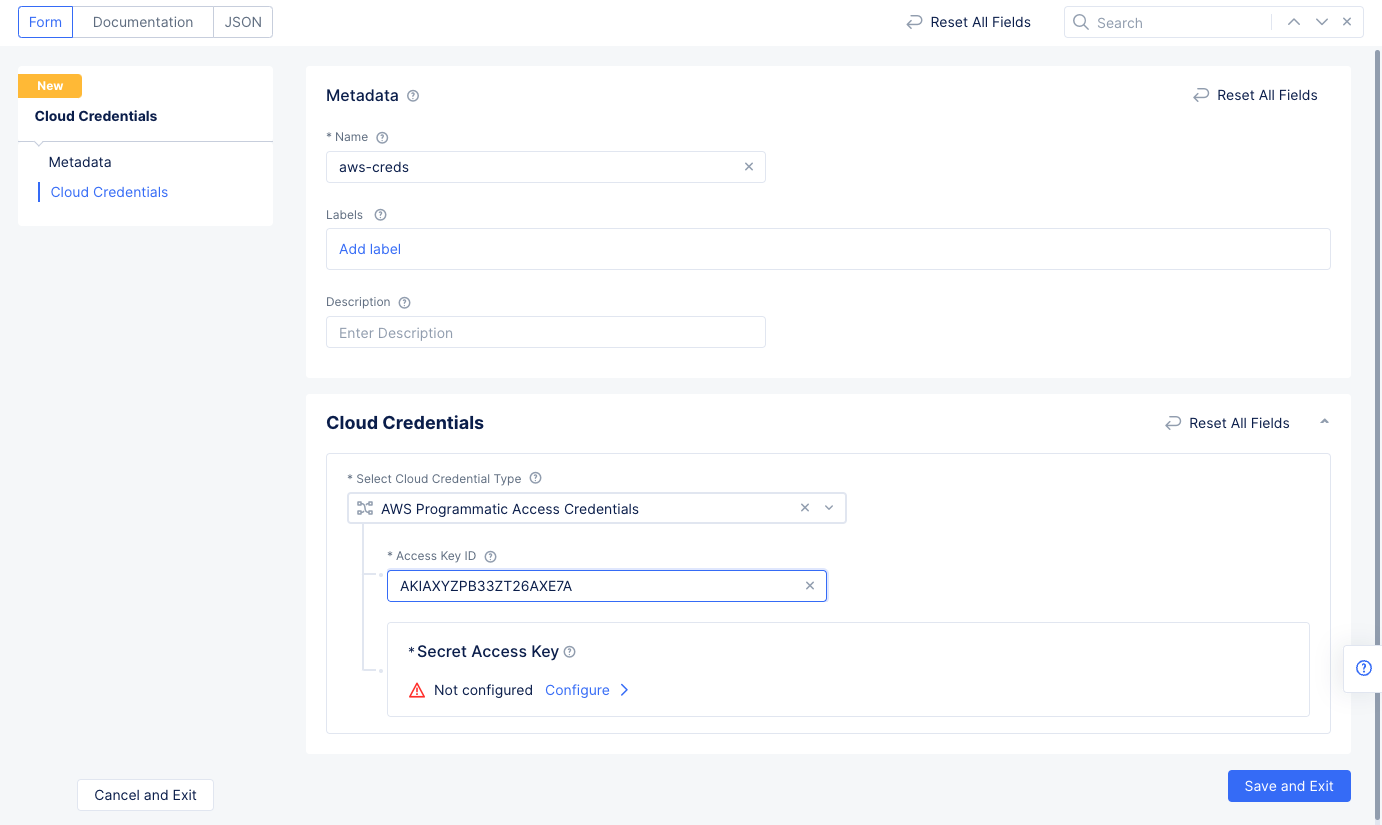Click the help icon next to Metadata heading
This screenshot has height=825, width=1382.
(x=413, y=95)
